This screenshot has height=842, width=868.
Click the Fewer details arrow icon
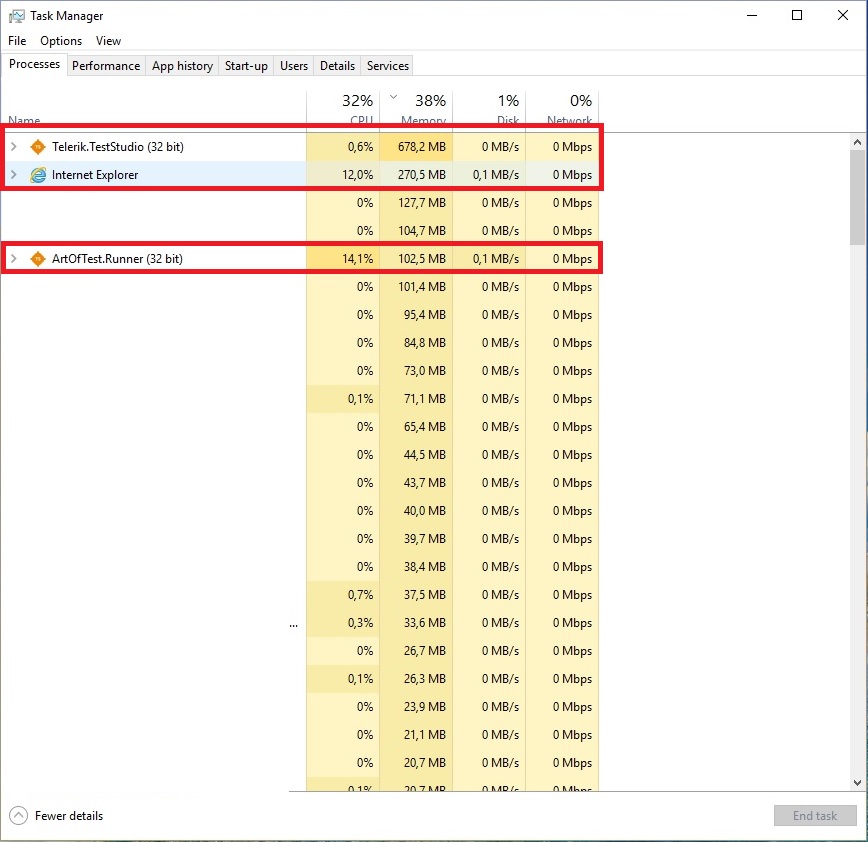tap(18, 815)
